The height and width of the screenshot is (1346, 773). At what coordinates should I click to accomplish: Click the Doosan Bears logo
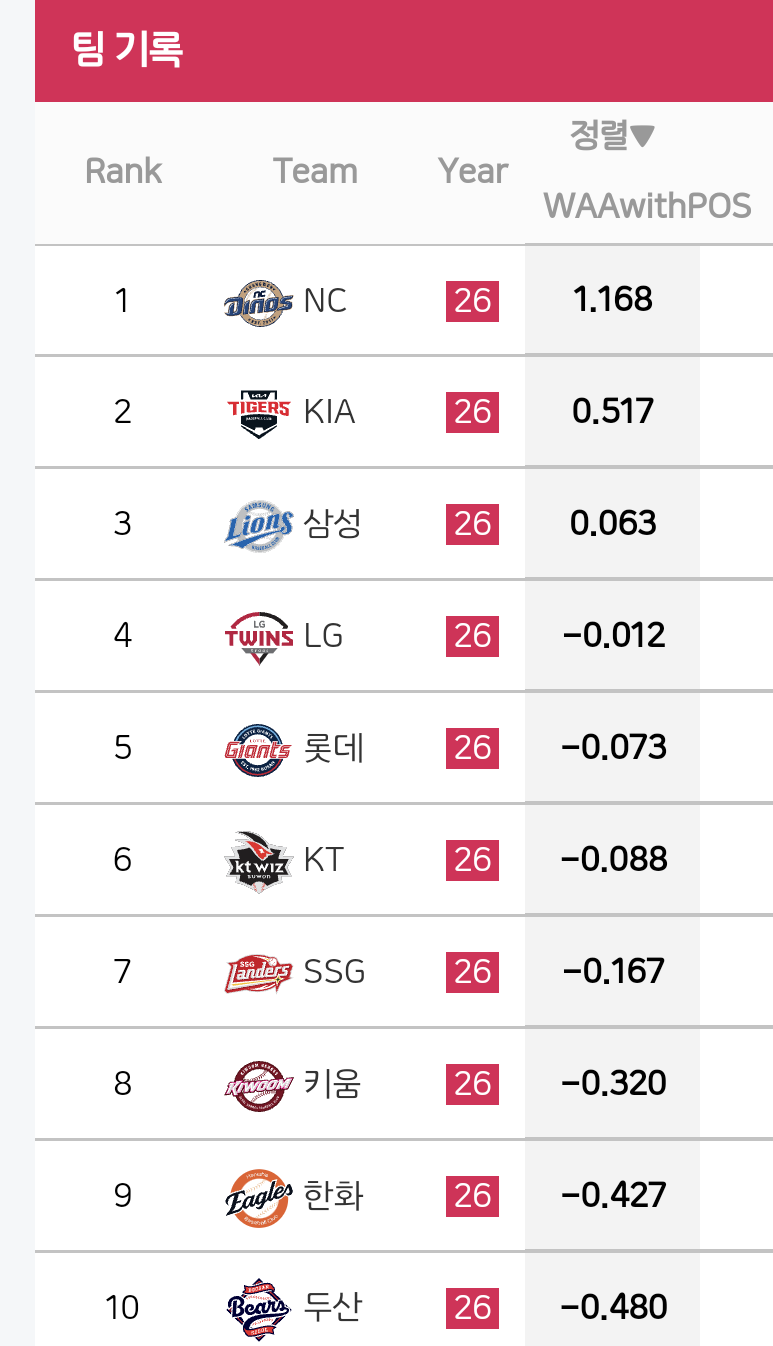pos(259,1307)
